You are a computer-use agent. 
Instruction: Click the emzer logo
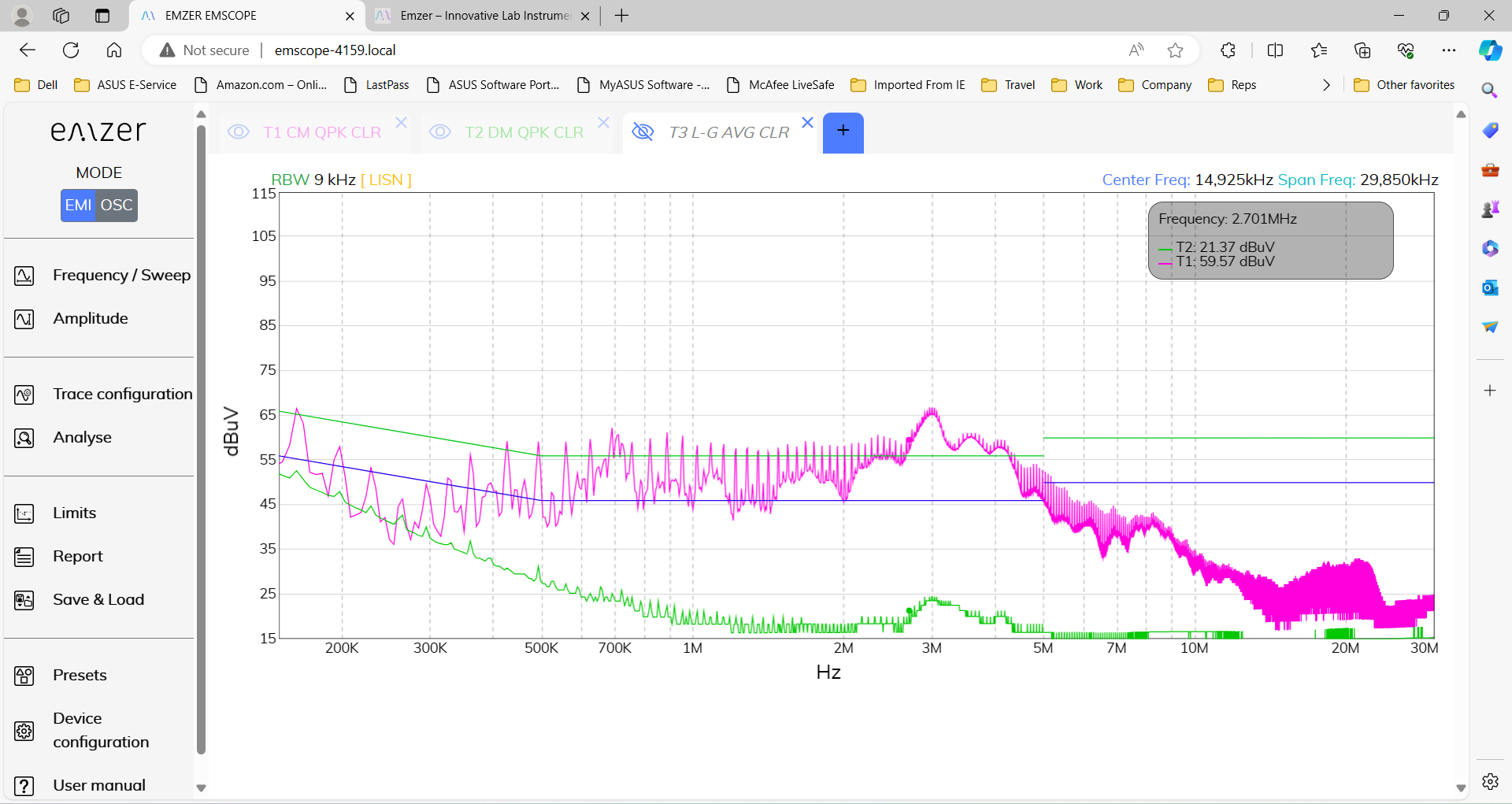click(99, 131)
